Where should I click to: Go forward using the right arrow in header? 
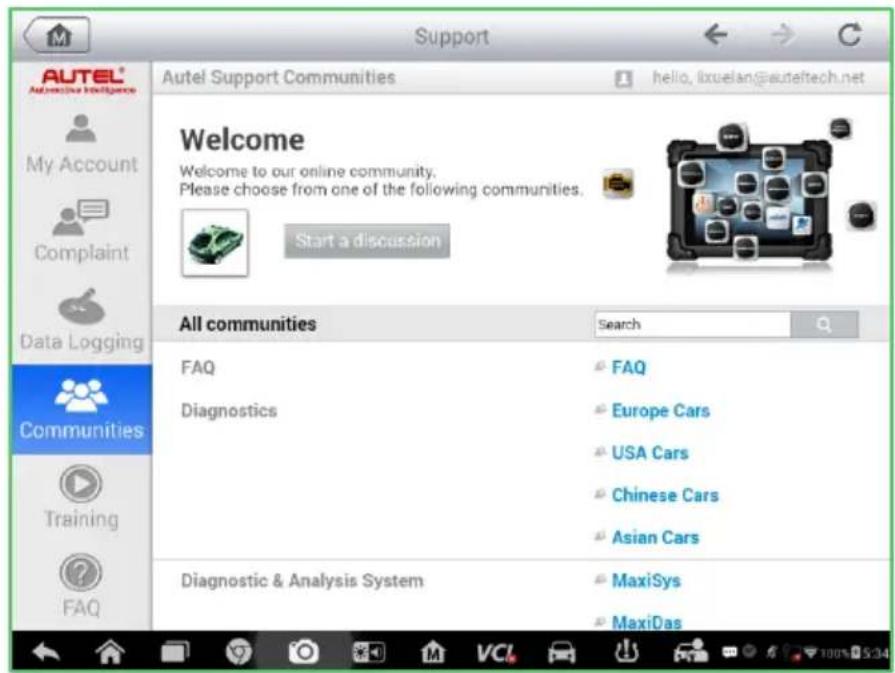(783, 35)
